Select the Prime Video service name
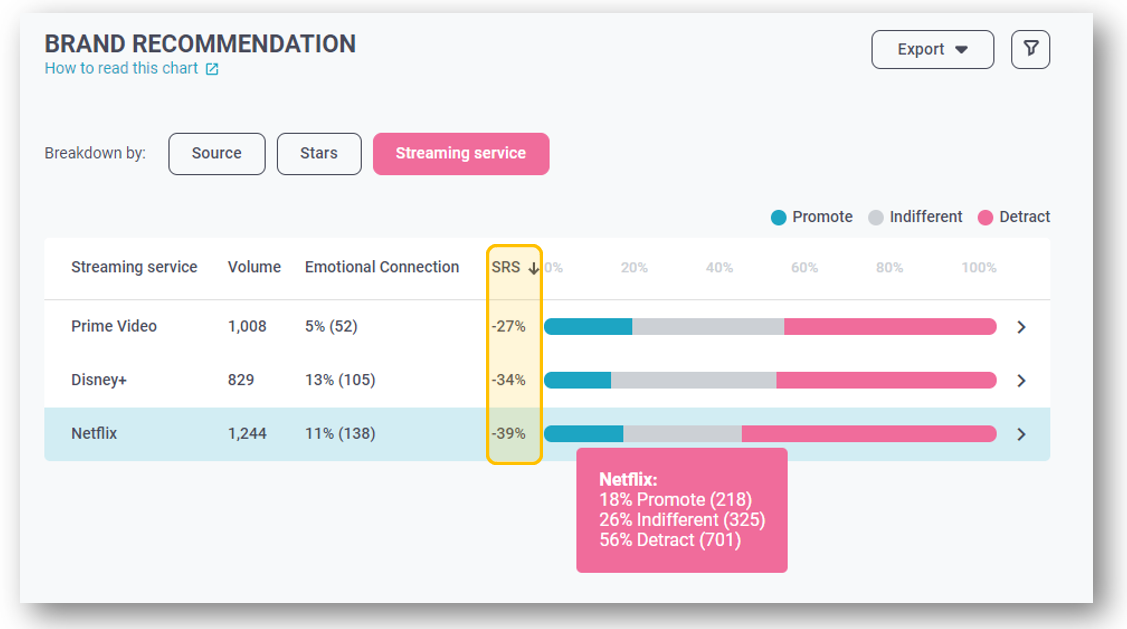The width and height of the screenshot is (1127, 629). [114, 326]
